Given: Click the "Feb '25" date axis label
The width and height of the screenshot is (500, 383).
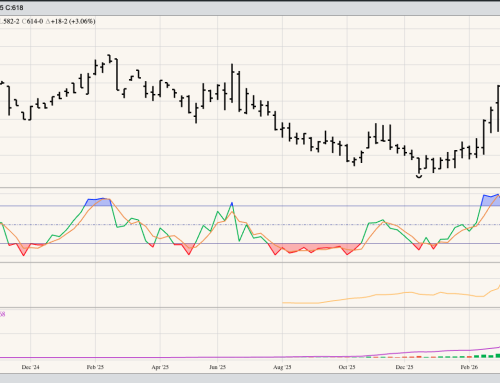Looking at the screenshot, I should [95, 367].
